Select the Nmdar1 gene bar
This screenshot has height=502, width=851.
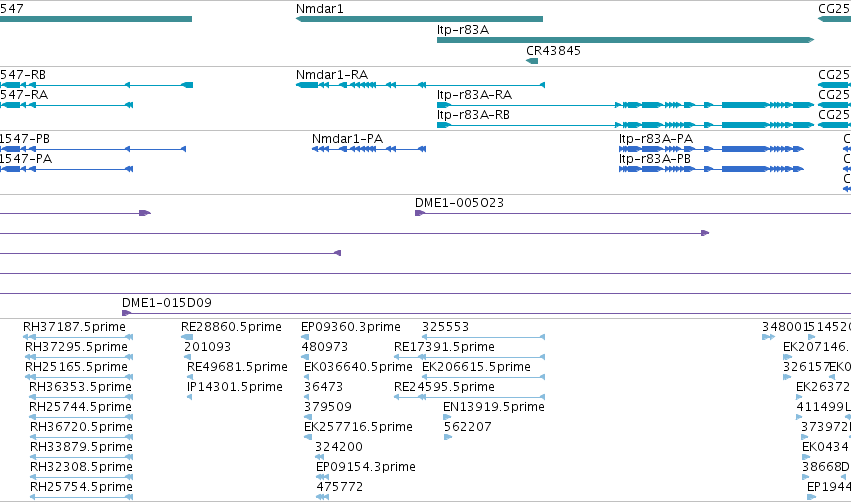[x=419, y=19]
